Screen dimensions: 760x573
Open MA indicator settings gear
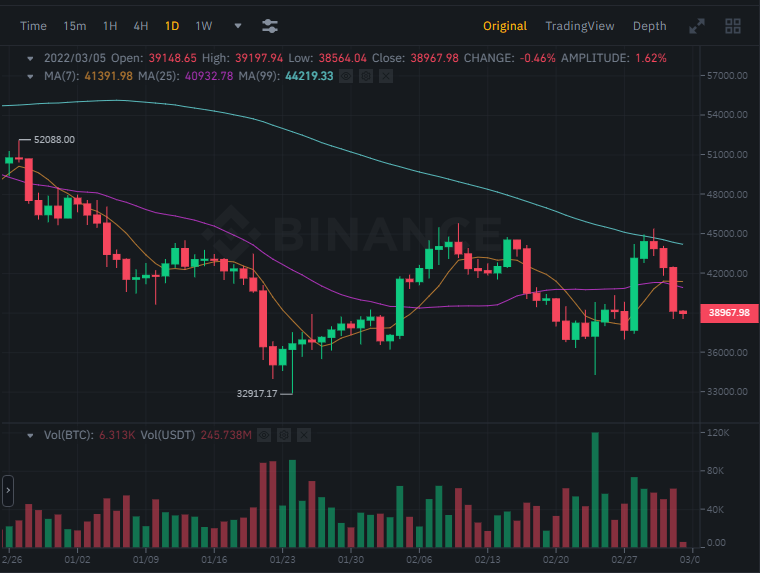(366, 76)
